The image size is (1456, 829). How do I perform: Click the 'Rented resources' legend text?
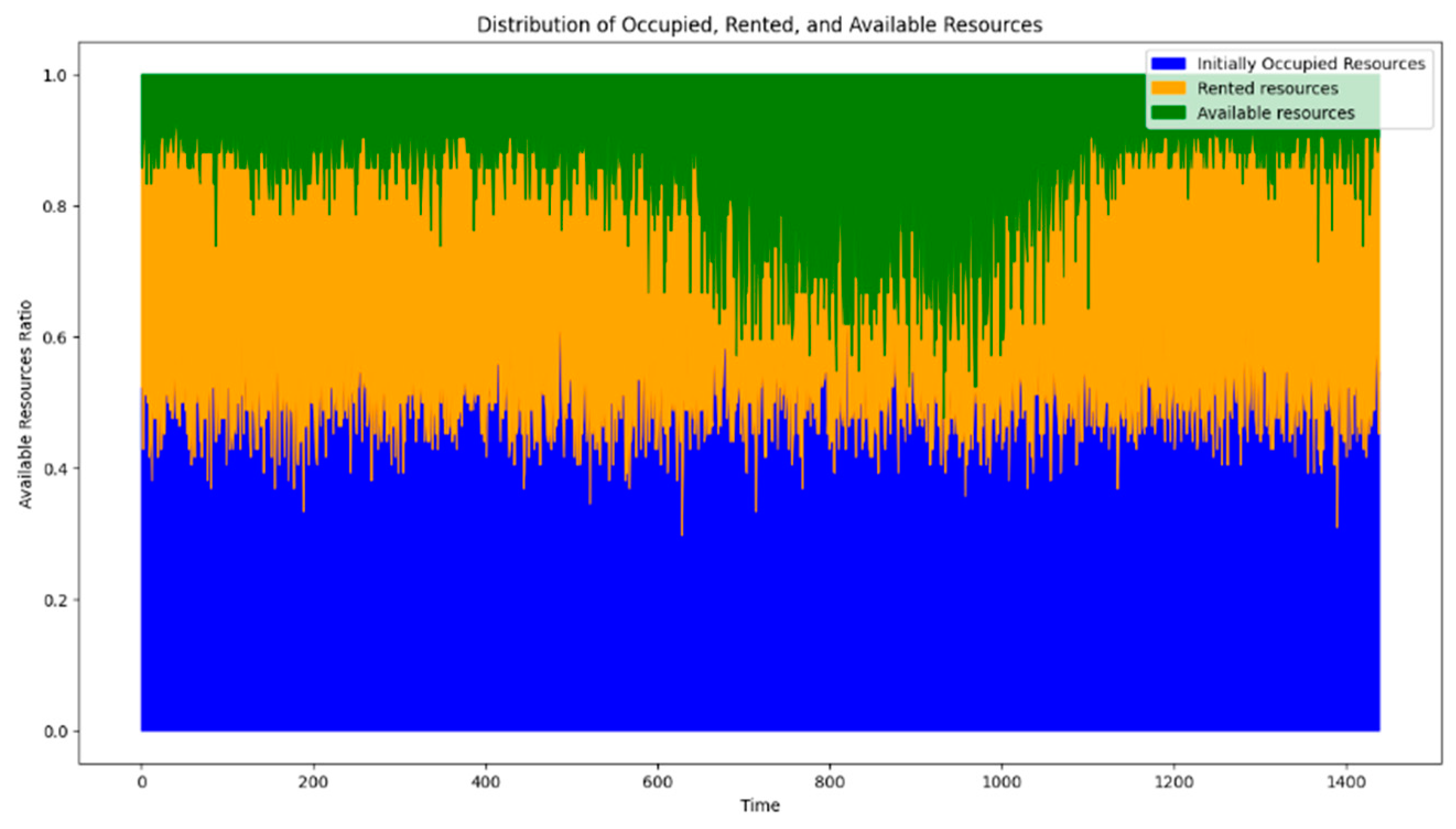pos(1268,88)
